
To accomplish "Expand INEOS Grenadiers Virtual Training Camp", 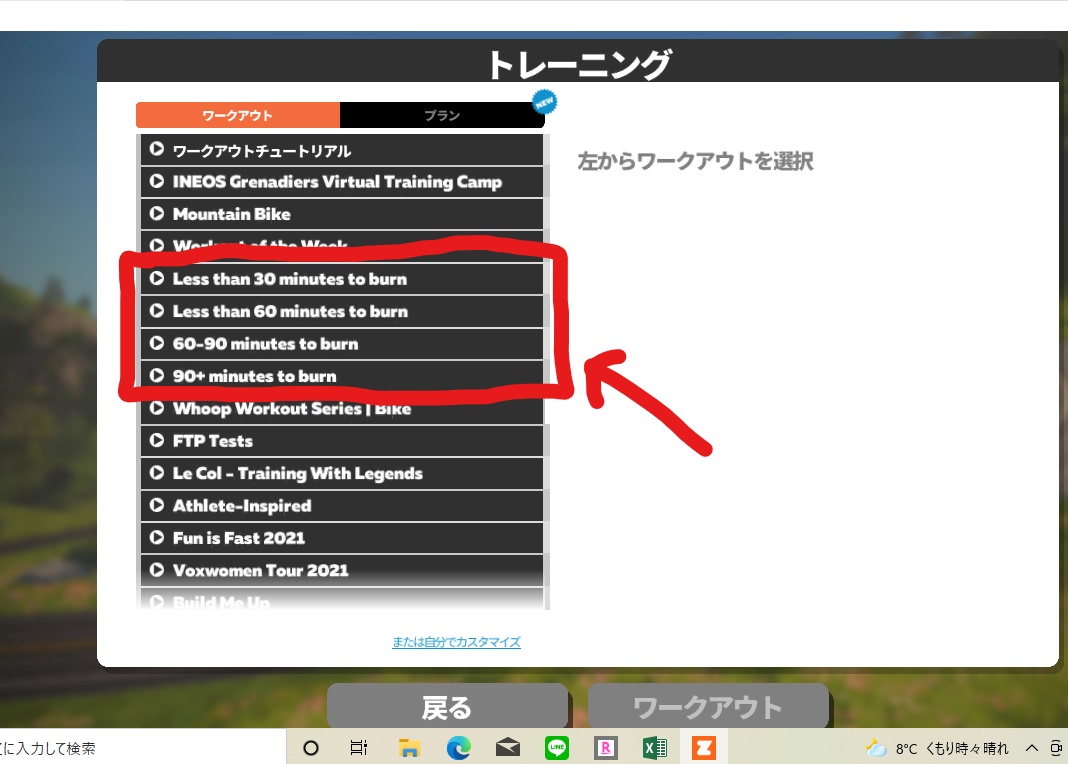I will point(342,182).
